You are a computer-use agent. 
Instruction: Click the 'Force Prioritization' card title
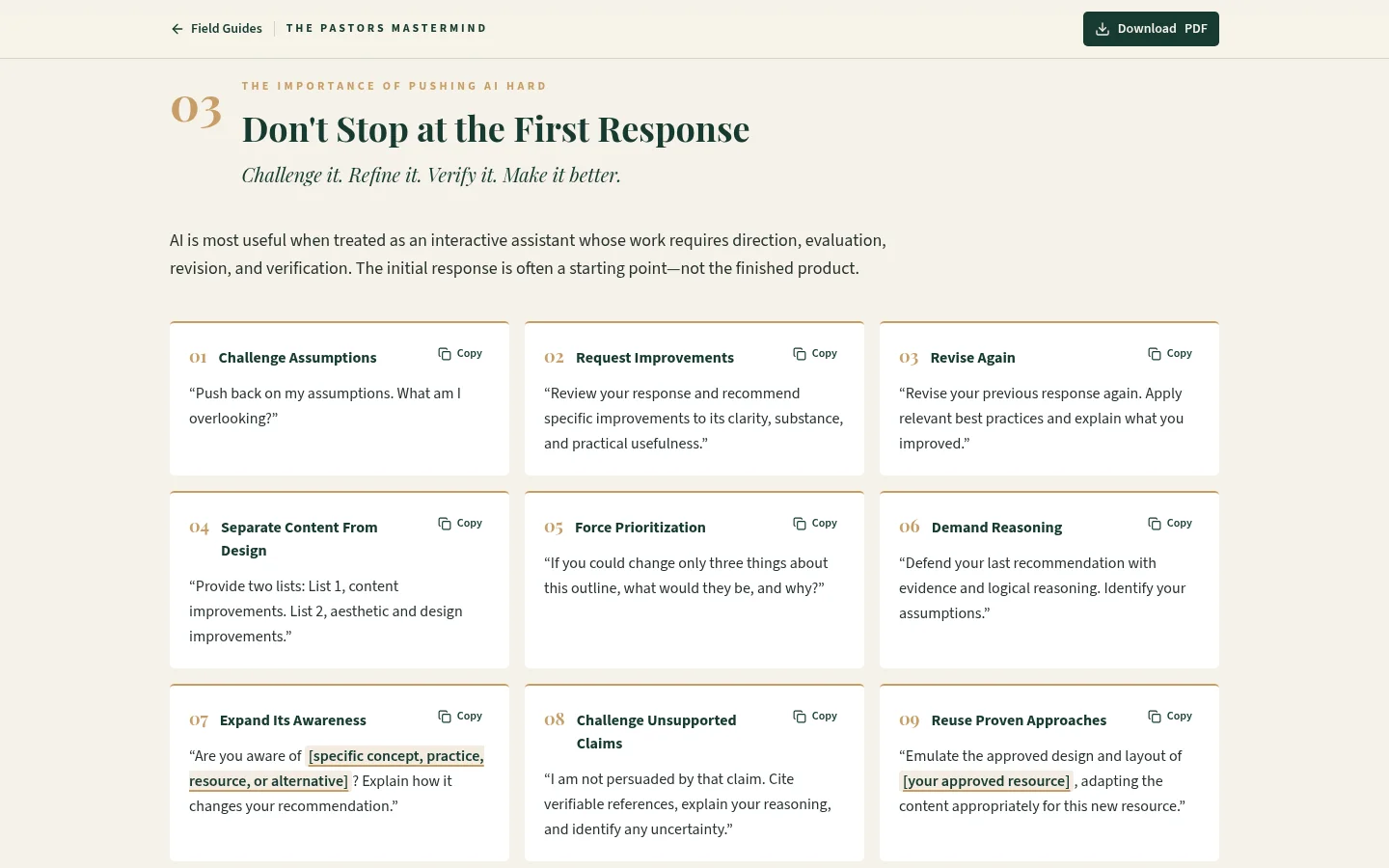pyautogui.click(x=640, y=528)
